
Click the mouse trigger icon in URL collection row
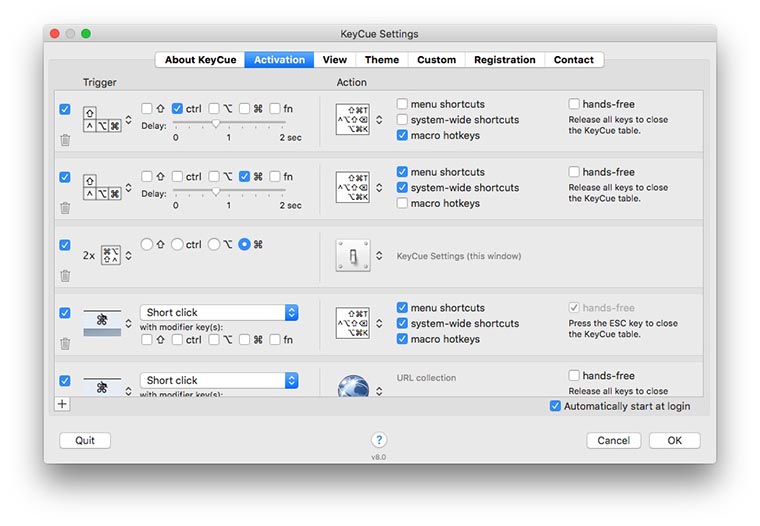coord(102,387)
